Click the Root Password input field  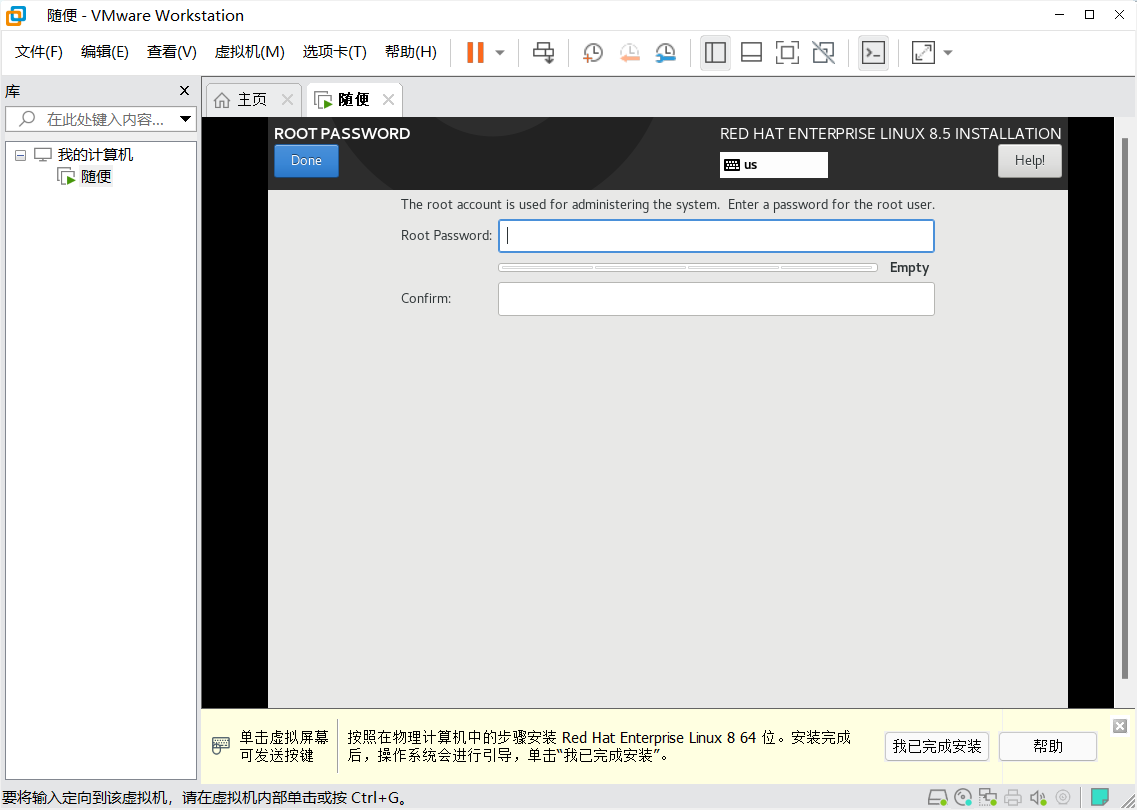[x=716, y=236]
